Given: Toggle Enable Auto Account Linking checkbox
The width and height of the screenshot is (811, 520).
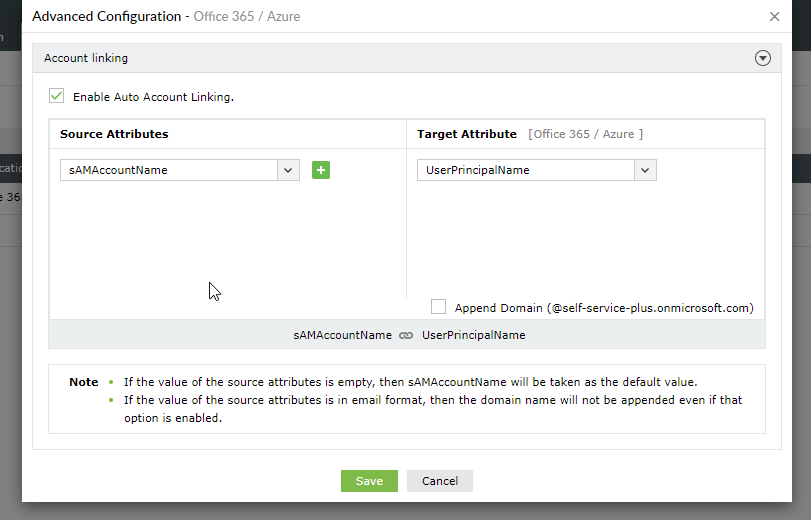Looking at the screenshot, I should point(57,96).
